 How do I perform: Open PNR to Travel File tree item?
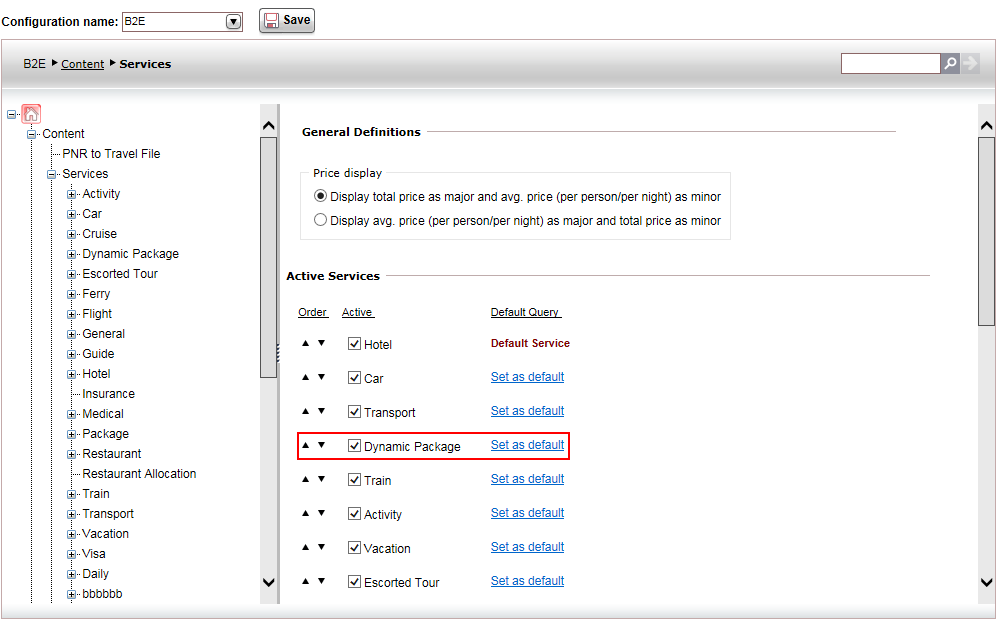pyautogui.click(x=111, y=154)
